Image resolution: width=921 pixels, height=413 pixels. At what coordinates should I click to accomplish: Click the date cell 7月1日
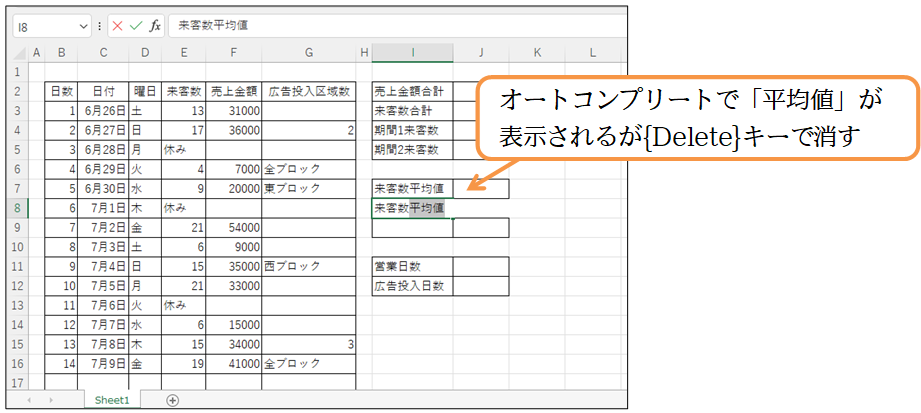pyautogui.click(x=103, y=208)
